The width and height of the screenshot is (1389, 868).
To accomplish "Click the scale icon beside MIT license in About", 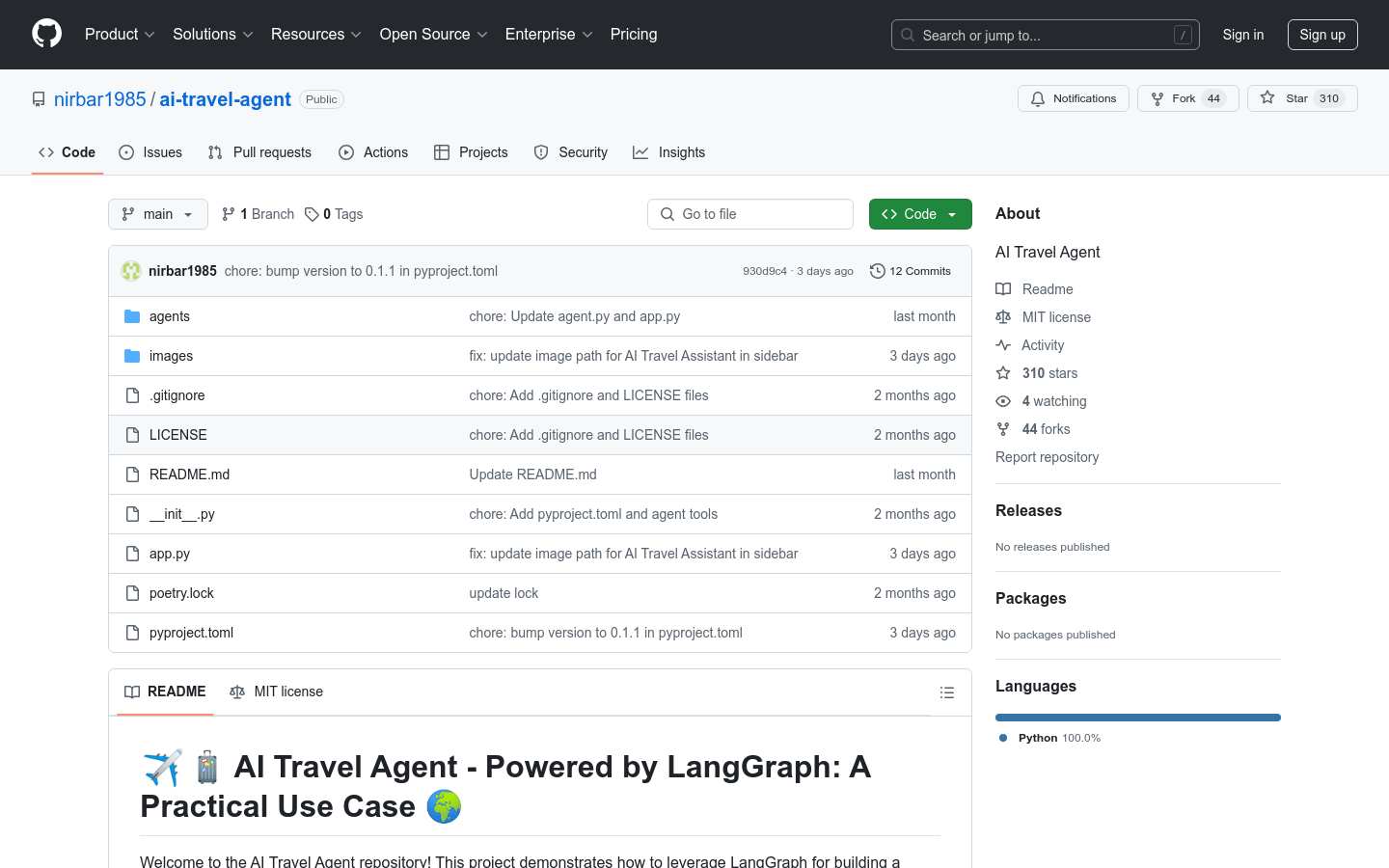I will tap(1003, 317).
